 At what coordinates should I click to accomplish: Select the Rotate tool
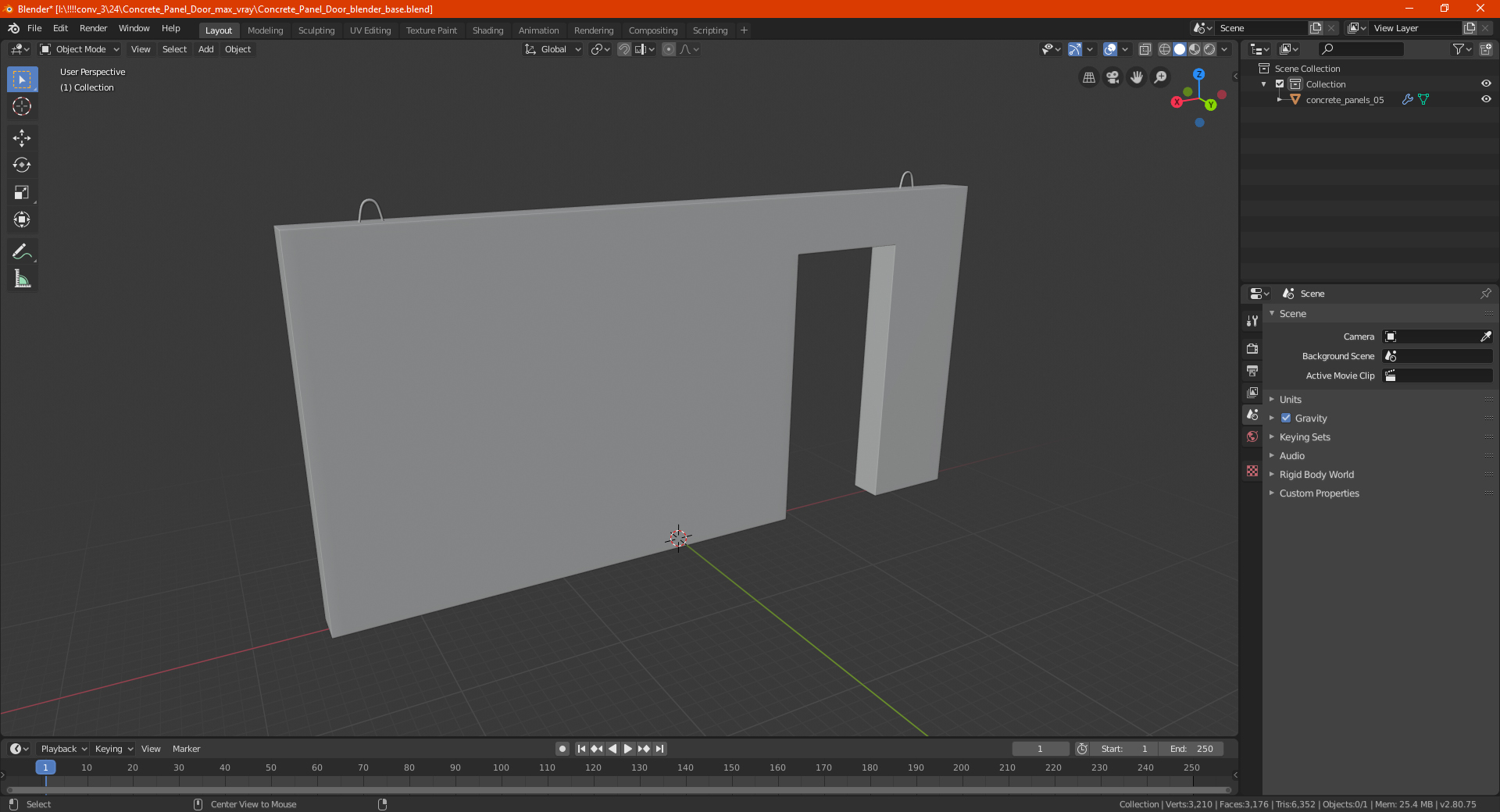tap(22, 165)
